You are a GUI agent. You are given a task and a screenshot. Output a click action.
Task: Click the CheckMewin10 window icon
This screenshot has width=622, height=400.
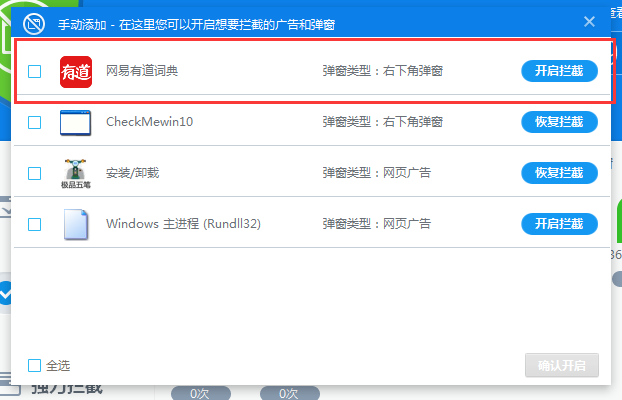pos(75,123)
